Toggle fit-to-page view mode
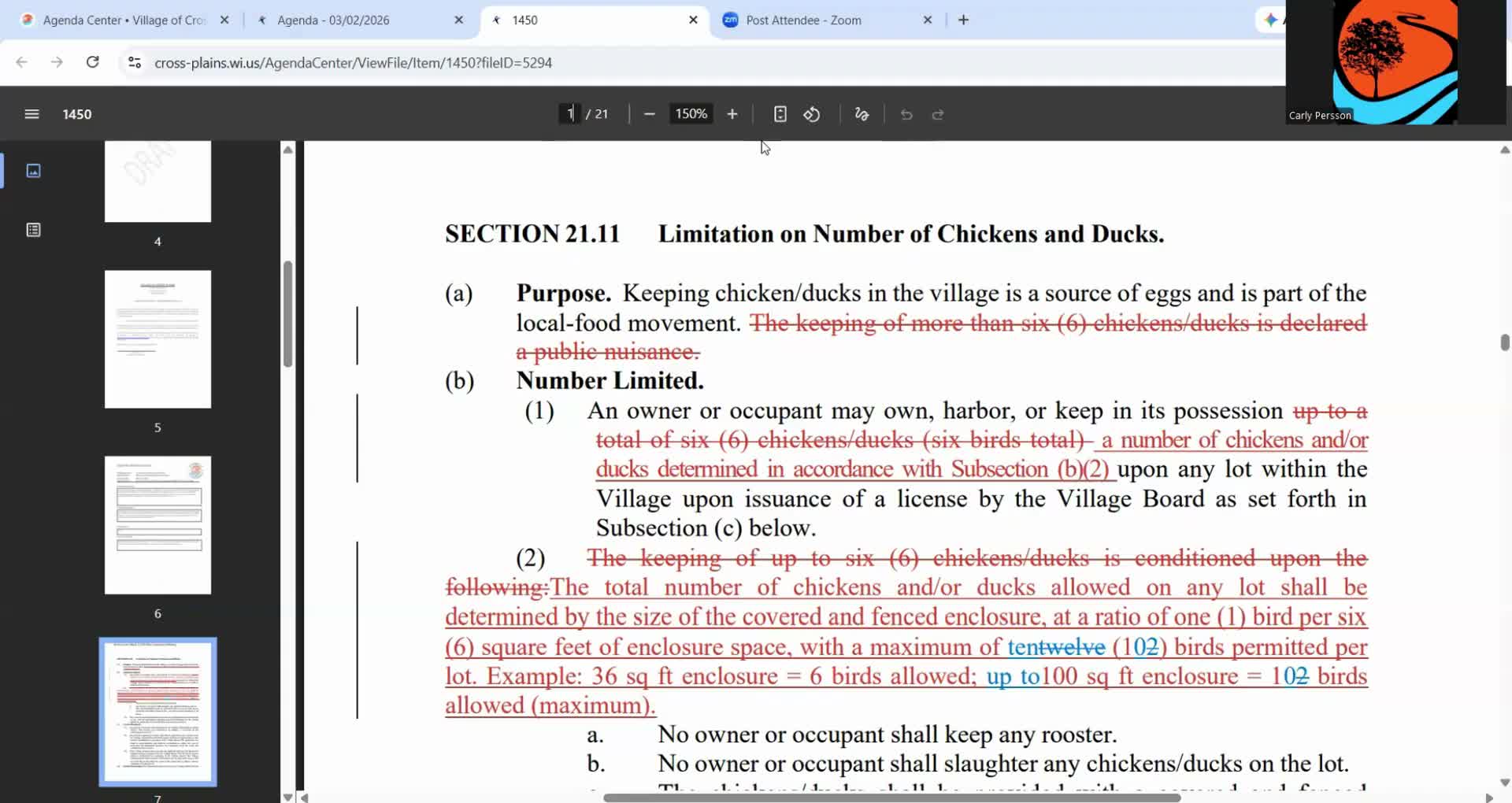This screenshot has width=1512, height=803. point(780,114)
